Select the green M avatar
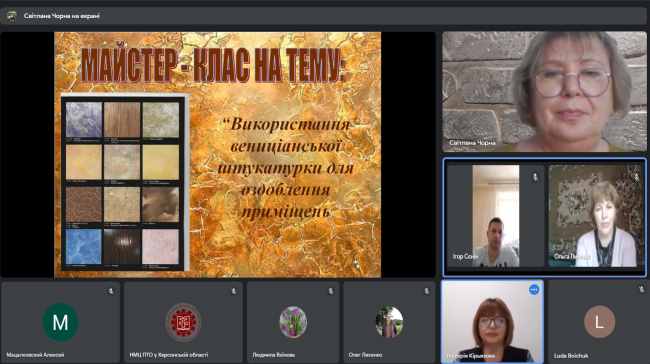Viewport: 650px width, 364px height. coord(61,322)
